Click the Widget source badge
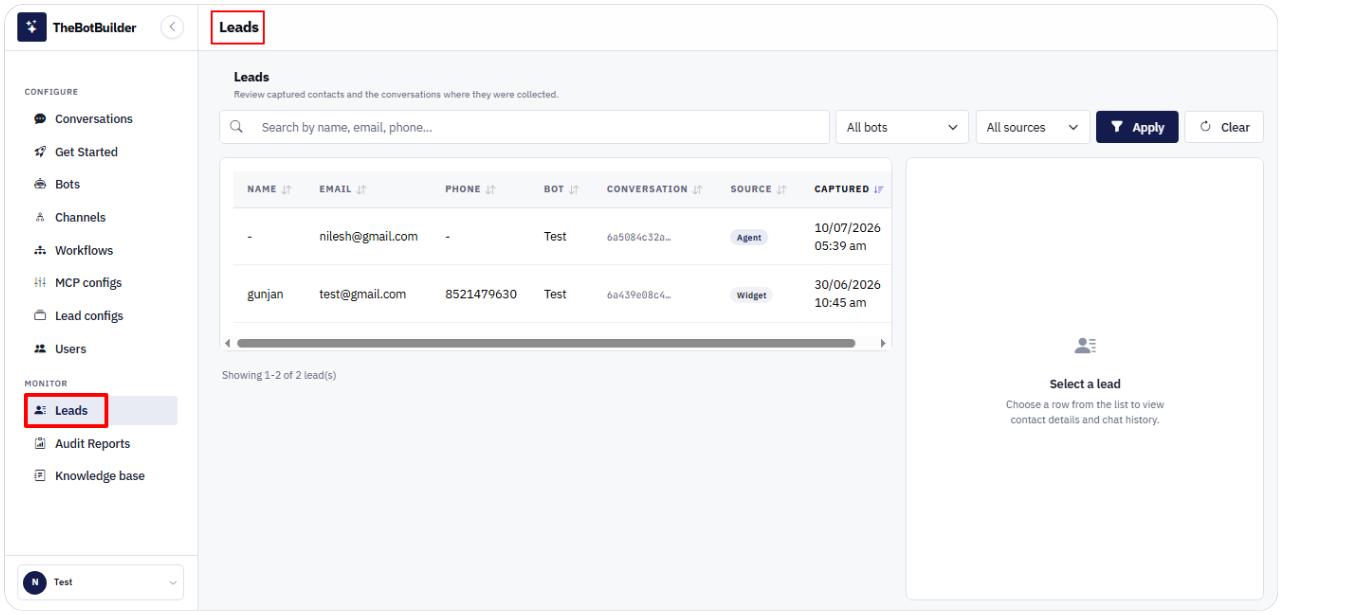1366x615 pixels. [751, 295]
